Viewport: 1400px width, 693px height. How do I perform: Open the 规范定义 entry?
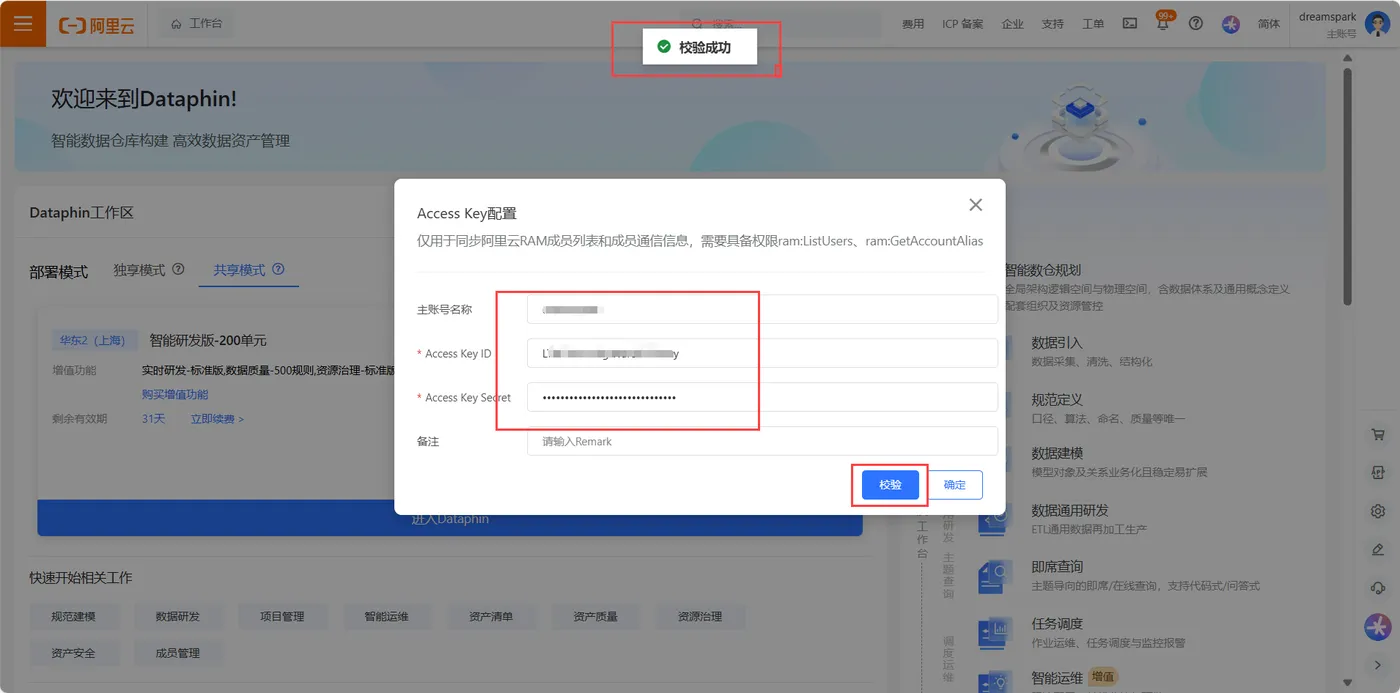click(1057, 400)
